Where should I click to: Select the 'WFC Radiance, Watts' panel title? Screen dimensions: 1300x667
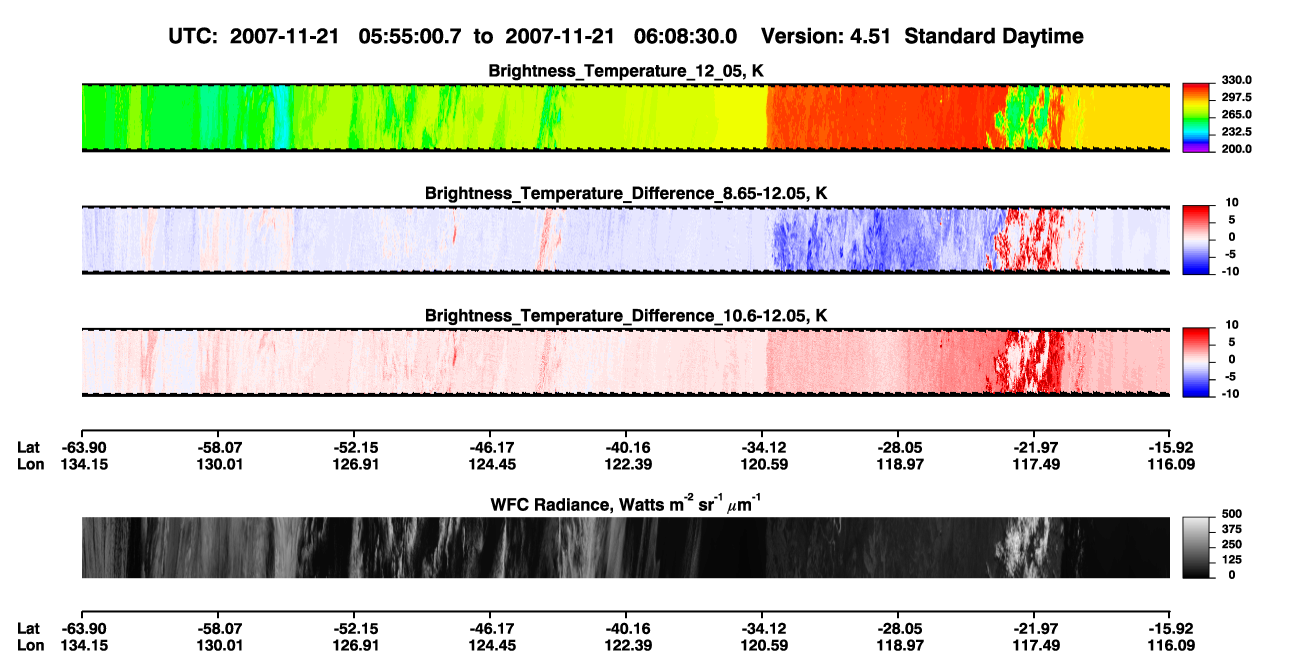(x=626, y=505)
